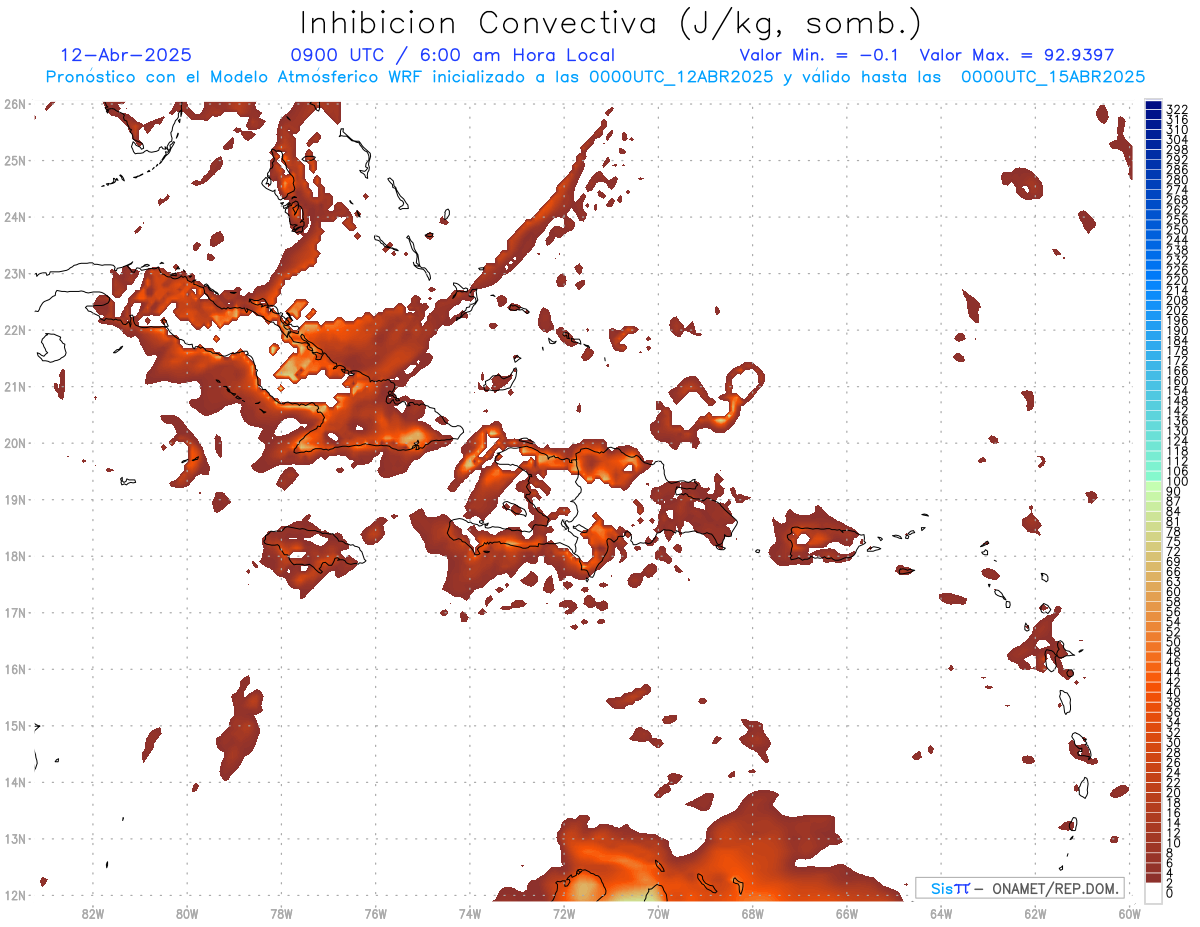Select the dark blue 322 swatch of the color scale
Screen dimensions: 1200x927
tap(1153, 106)
